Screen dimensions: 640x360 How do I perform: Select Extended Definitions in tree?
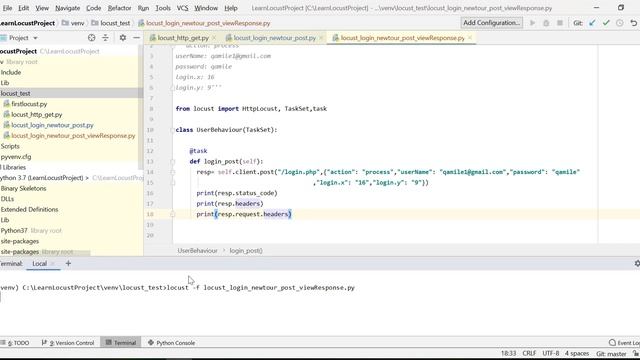coord(29,209)
